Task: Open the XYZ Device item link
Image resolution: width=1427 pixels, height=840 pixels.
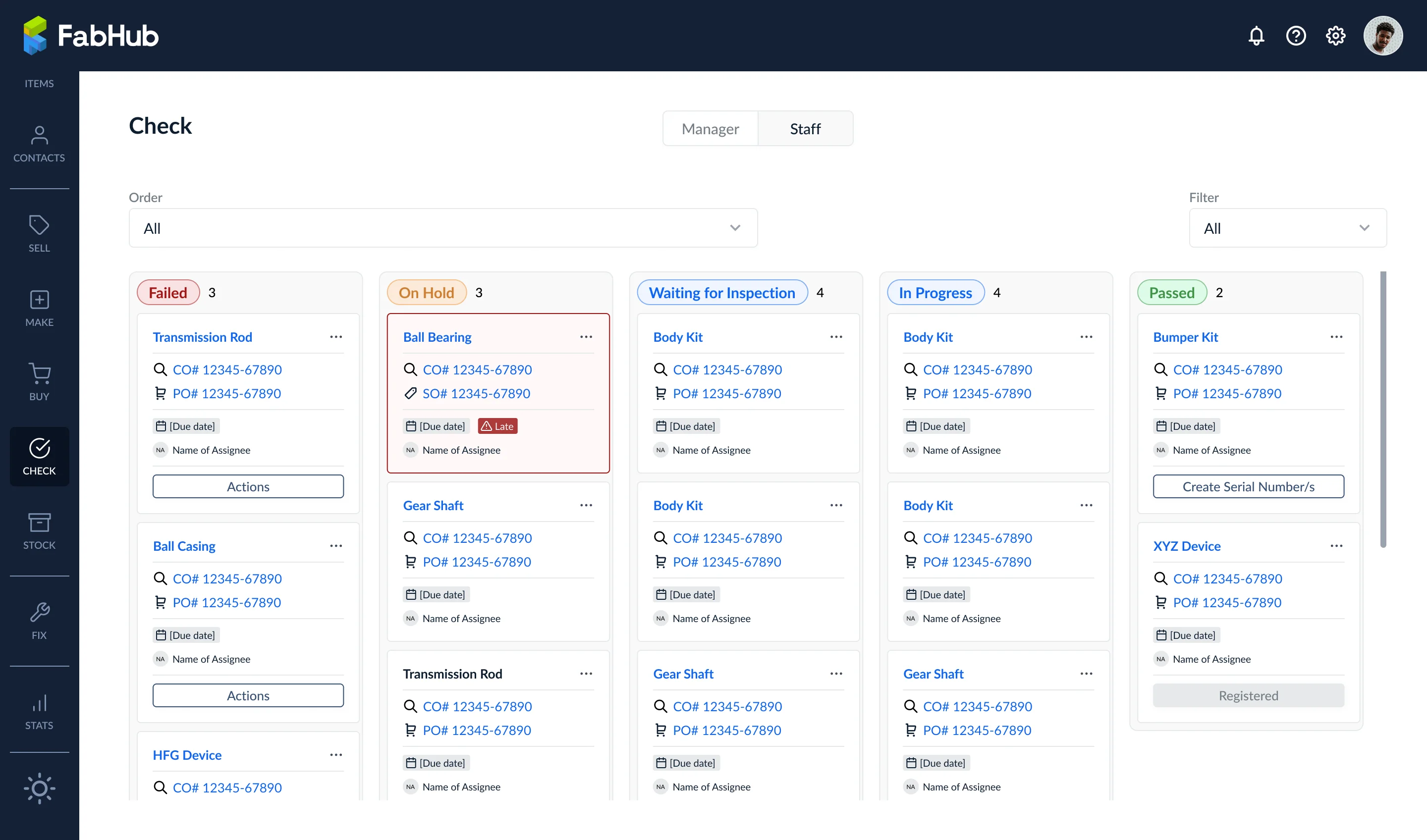Action: pyautogui.click(x=1187, y=546)
